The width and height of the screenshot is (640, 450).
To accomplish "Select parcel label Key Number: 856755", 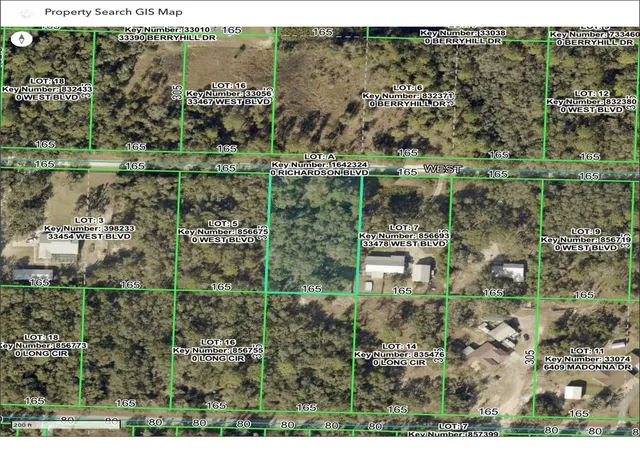I will click(218, 350).
